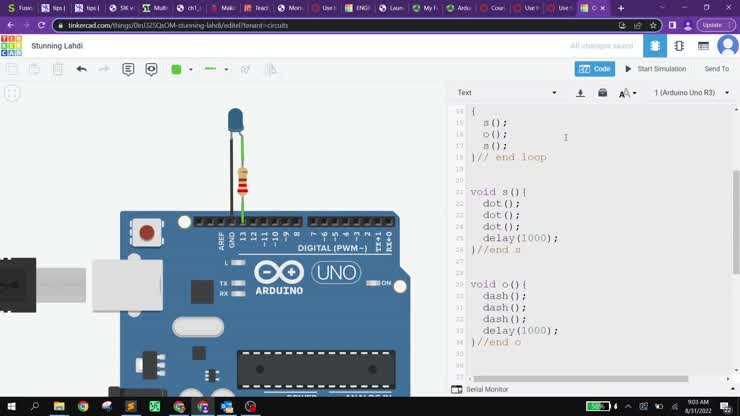This screenshot has width=740, height=416.
Task: Open the wire type dropdown arrow
Action: 226,69
